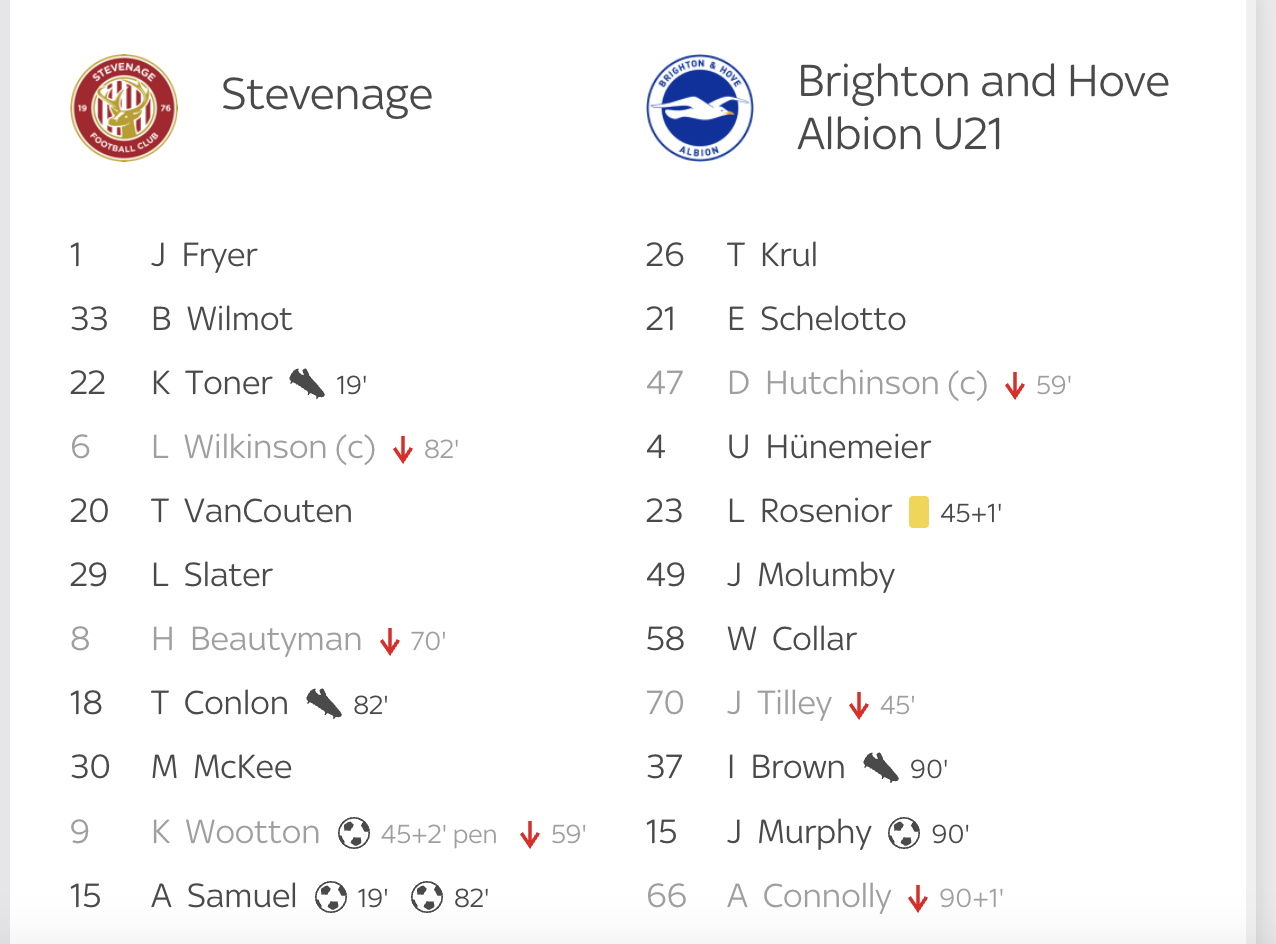Click the substitution arrow beside D Hutchinson
The height and width of the screenshot is (944, 1276).
pos(1015,385)
